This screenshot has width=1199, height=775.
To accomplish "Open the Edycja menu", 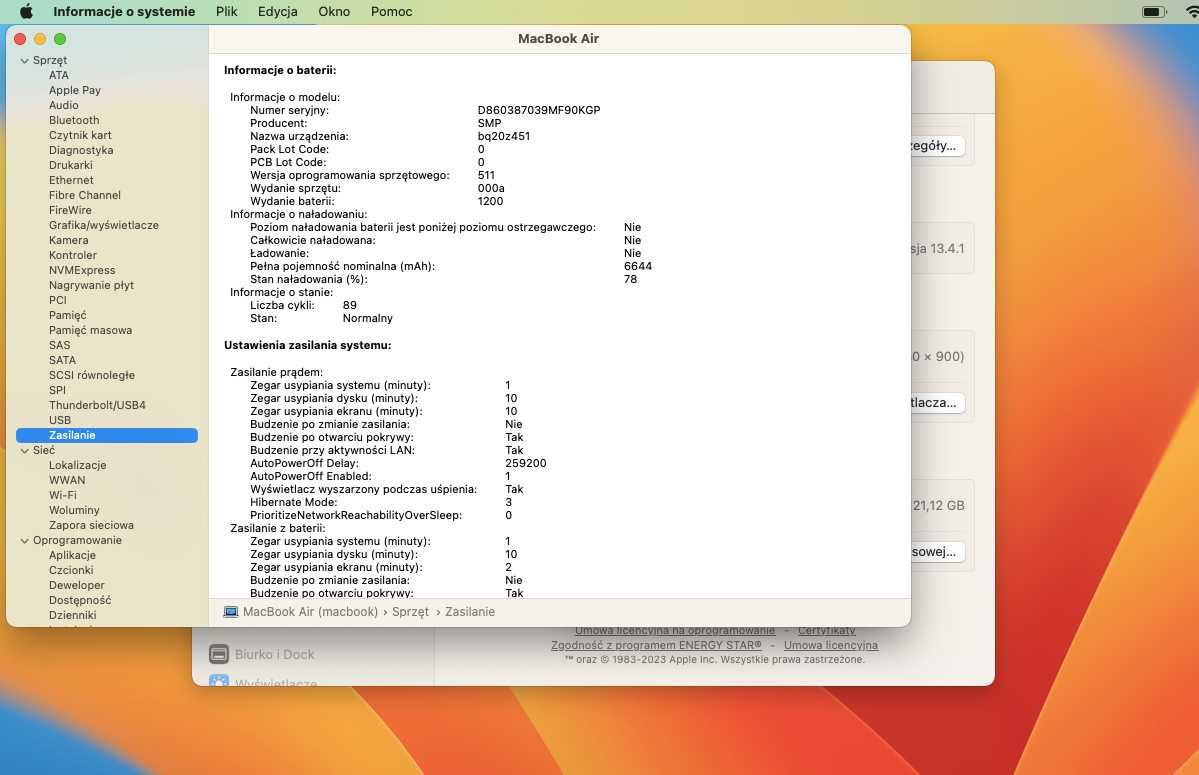I will tap(278, 11).
